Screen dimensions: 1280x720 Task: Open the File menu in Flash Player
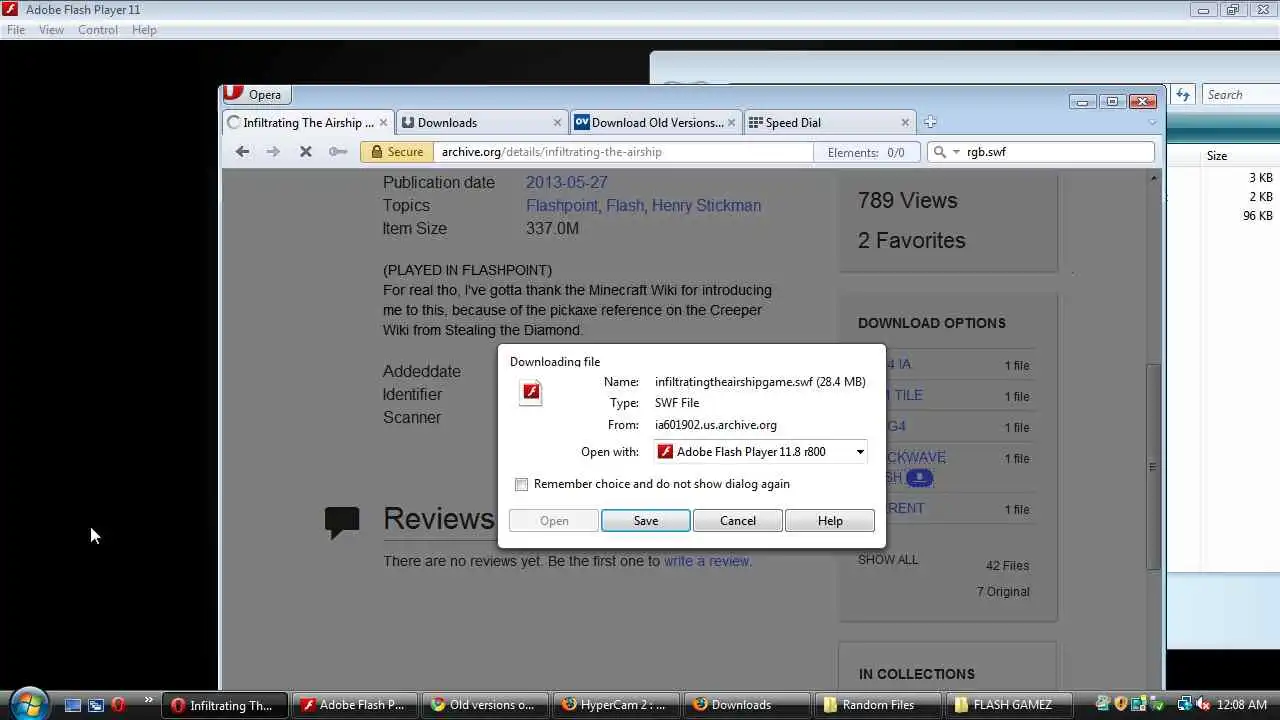[x=16, y=30]
